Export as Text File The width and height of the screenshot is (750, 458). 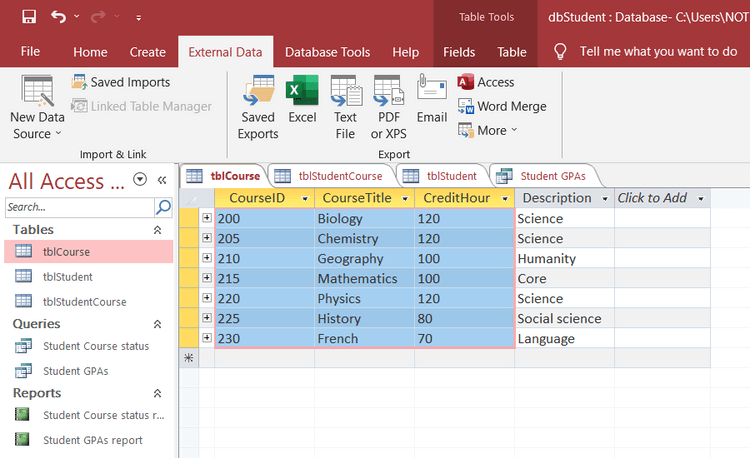coord(345,107)
